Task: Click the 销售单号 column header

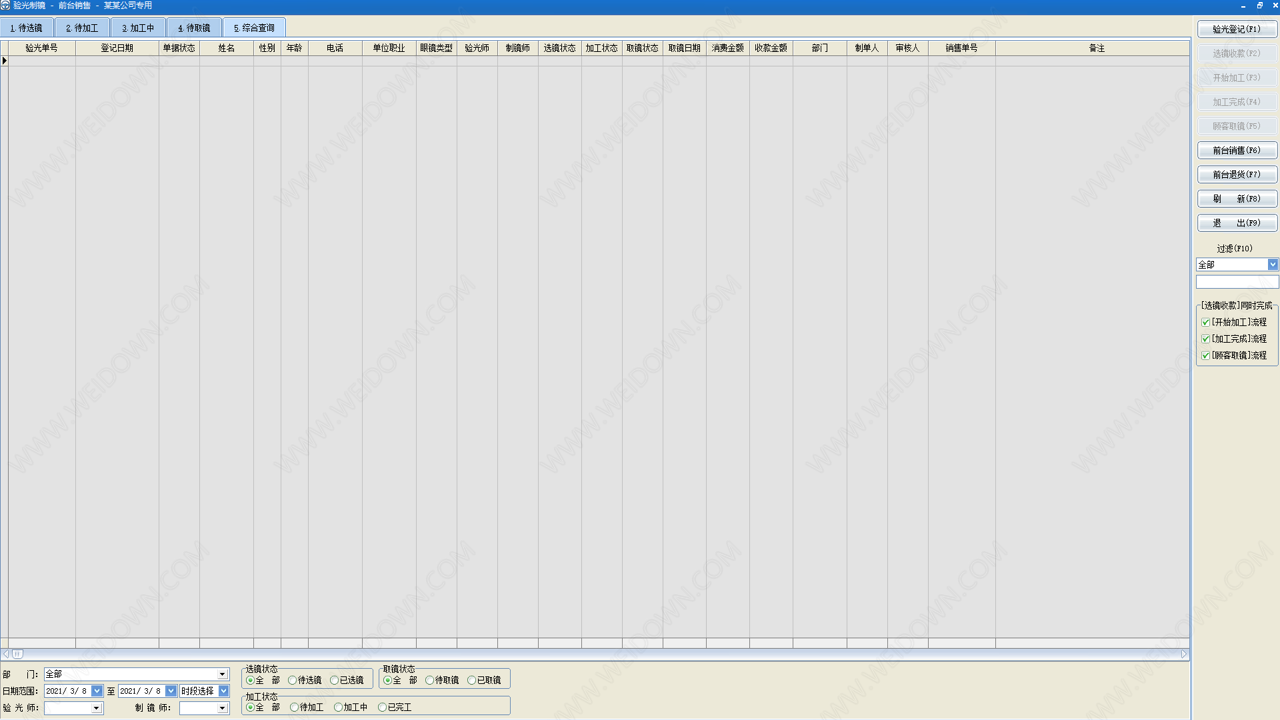Action: [x=962, y=48]
